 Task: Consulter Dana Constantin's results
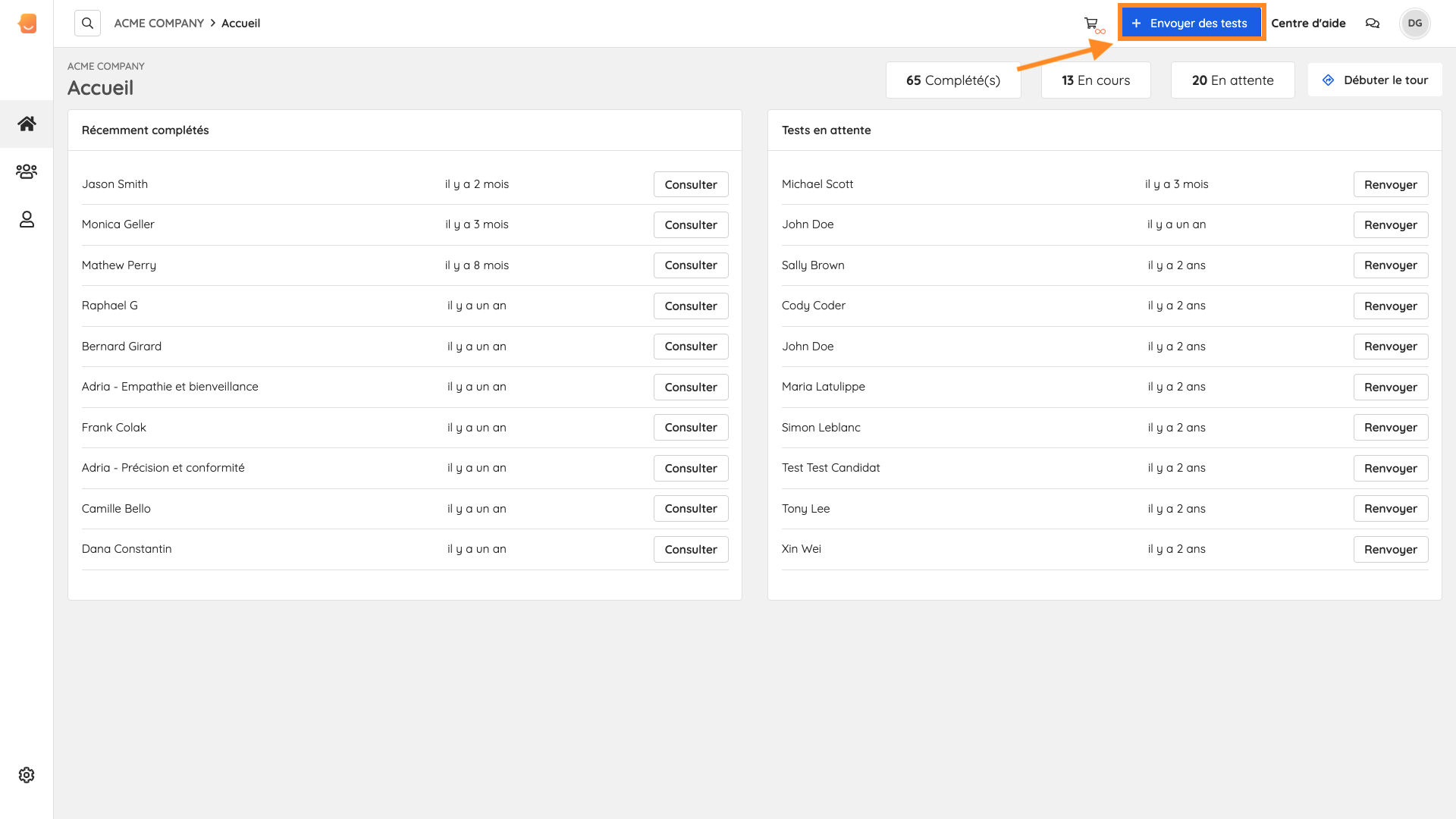[691, 549]
